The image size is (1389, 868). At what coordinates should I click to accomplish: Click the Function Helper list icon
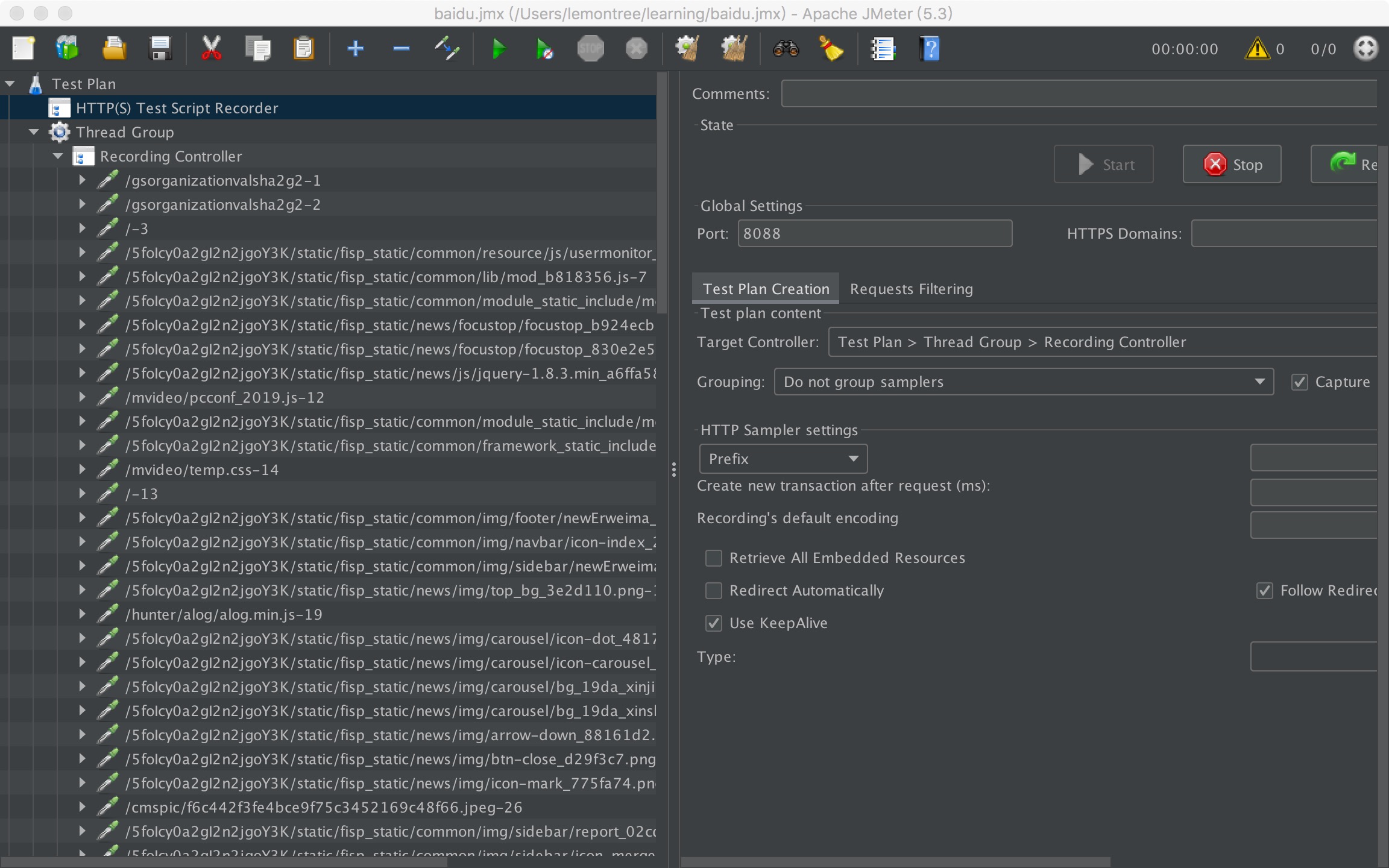click(883, 49)
